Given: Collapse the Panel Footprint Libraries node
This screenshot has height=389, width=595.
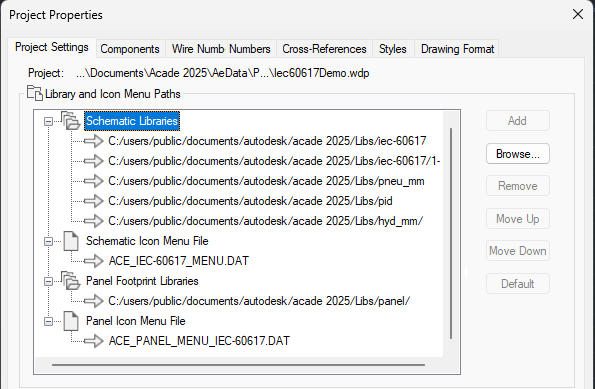Looking at the screenshot, I should (x=48, y=281).
